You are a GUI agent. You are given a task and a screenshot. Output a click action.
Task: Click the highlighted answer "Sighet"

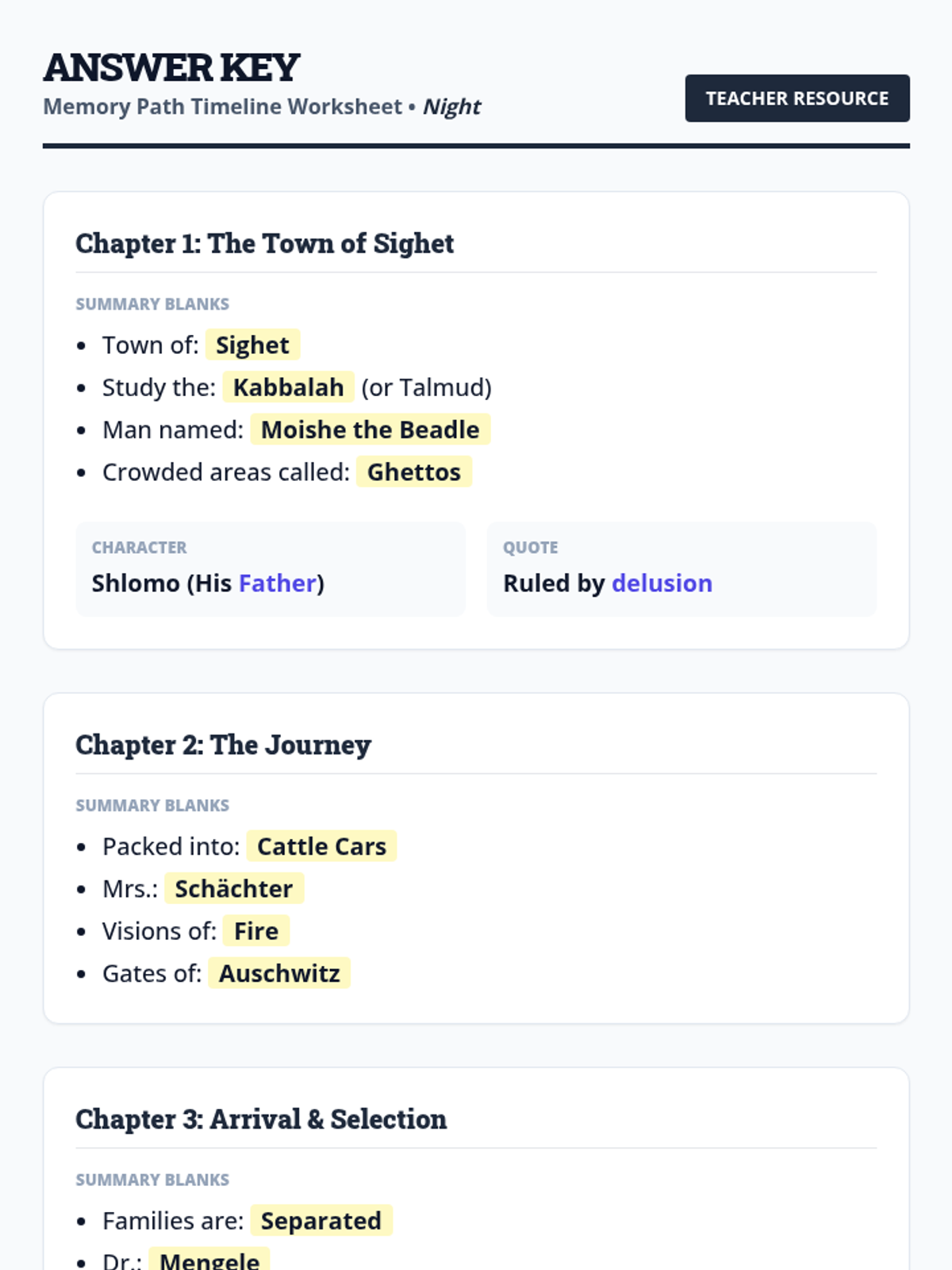pos(252,345)
